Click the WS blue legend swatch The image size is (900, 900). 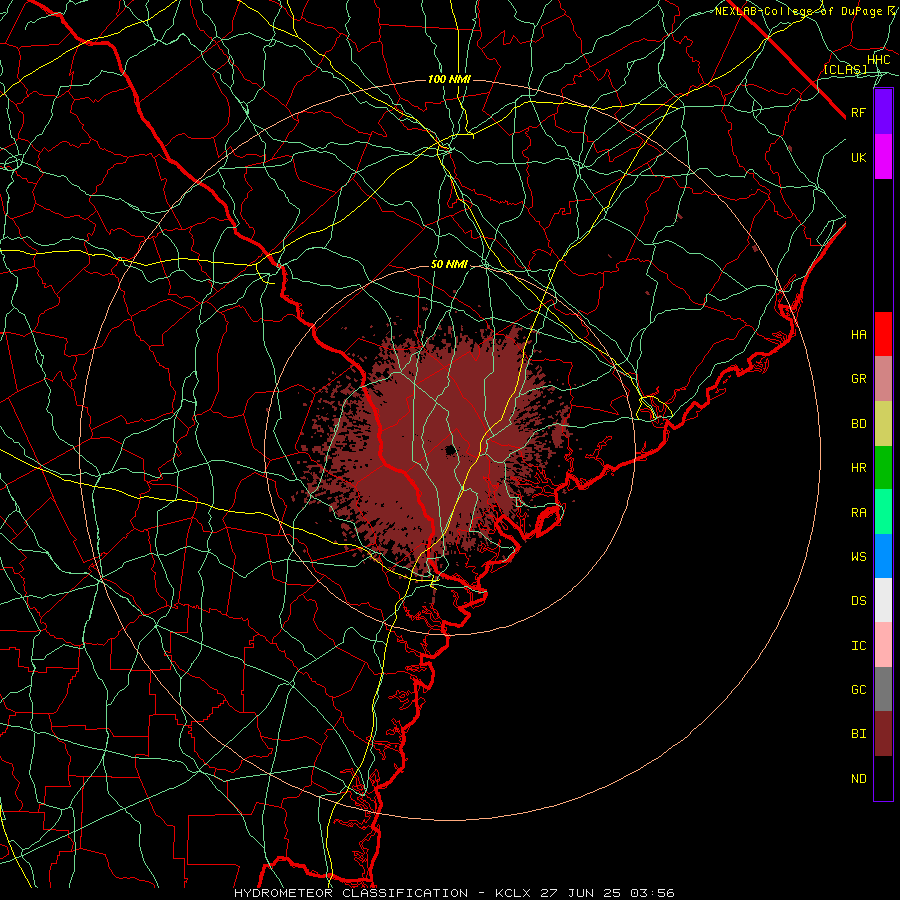pyautogui.click(x=883, y=556)
